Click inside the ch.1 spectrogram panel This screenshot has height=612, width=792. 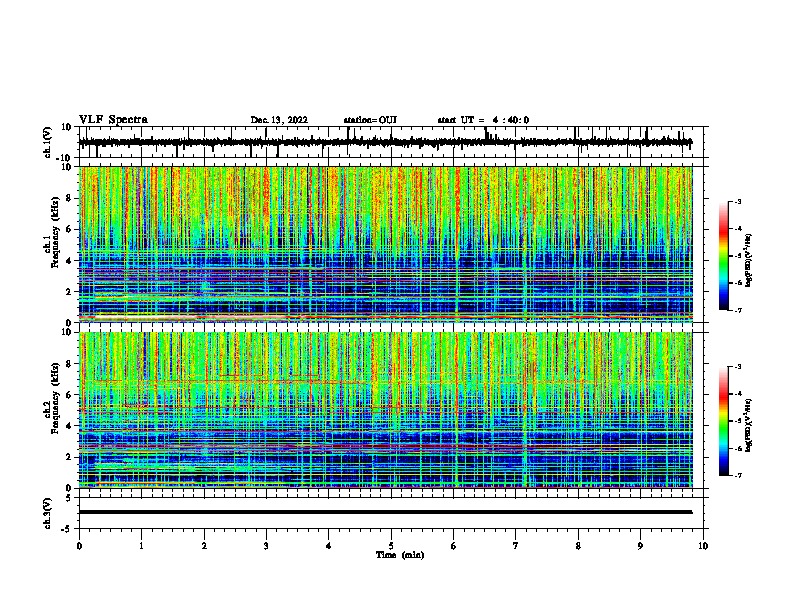pyautogui.click(x=385, y=244)
